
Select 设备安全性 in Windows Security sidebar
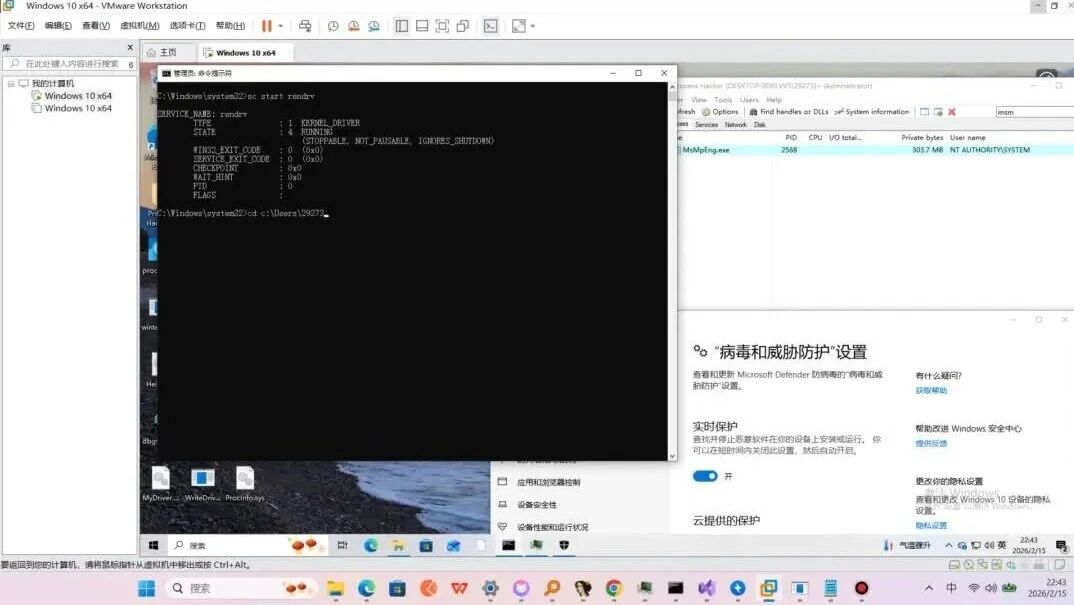click(x=537, y=505)
